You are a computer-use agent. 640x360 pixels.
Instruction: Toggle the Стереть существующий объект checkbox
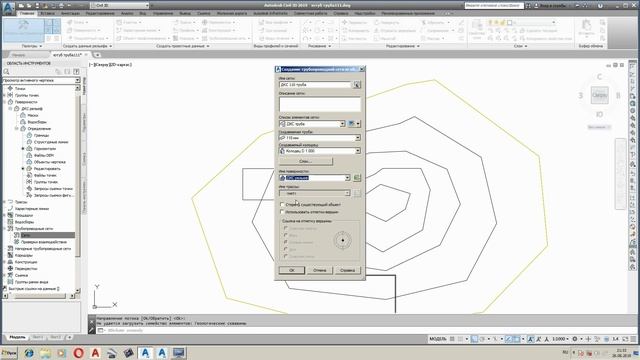pos(282,204)
